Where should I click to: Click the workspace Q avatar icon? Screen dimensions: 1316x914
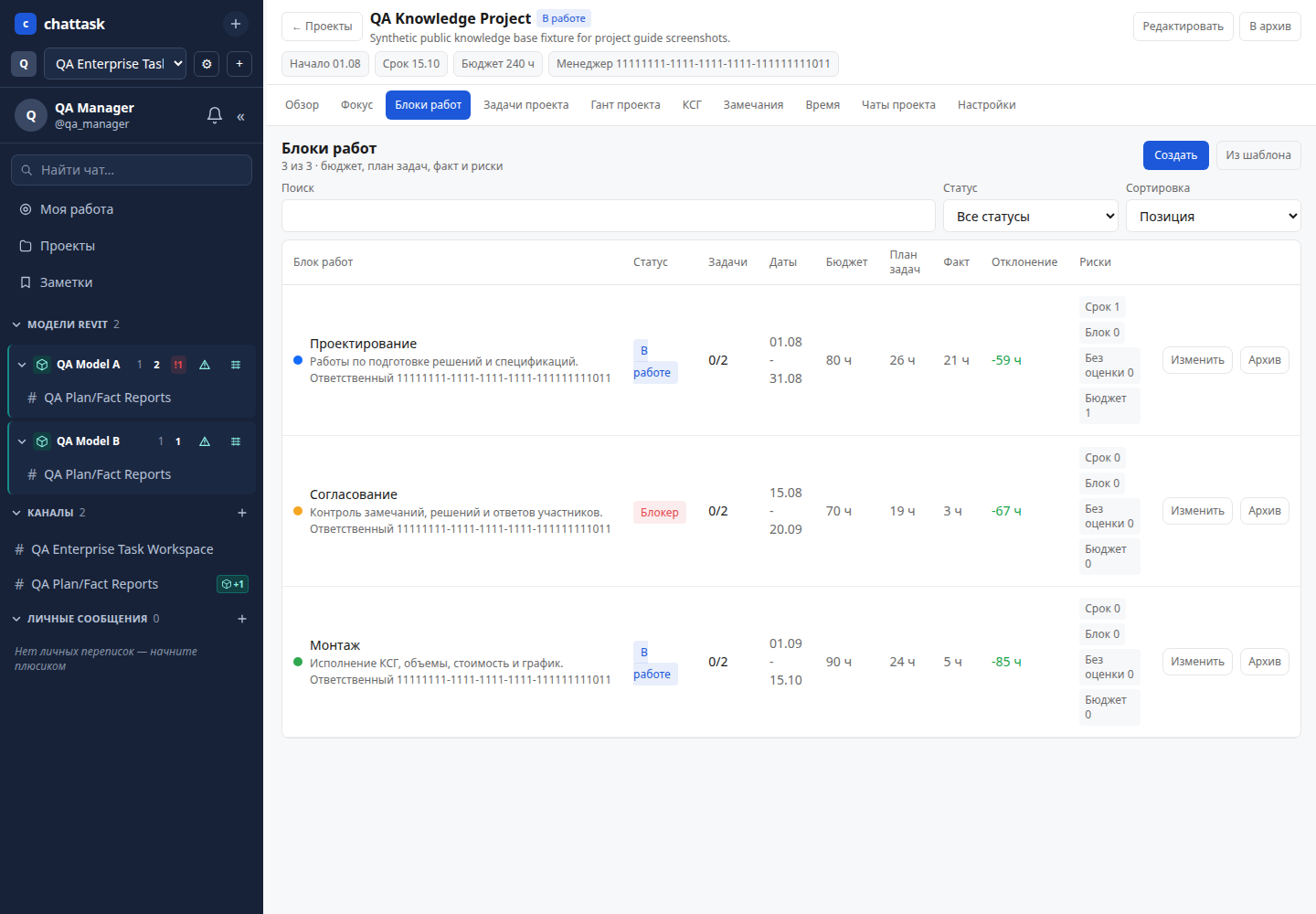24,64
